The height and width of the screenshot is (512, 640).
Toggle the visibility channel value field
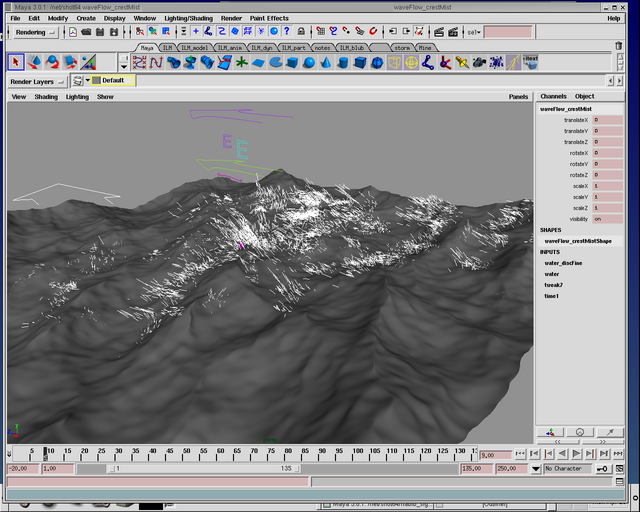[x=607, y=218]
